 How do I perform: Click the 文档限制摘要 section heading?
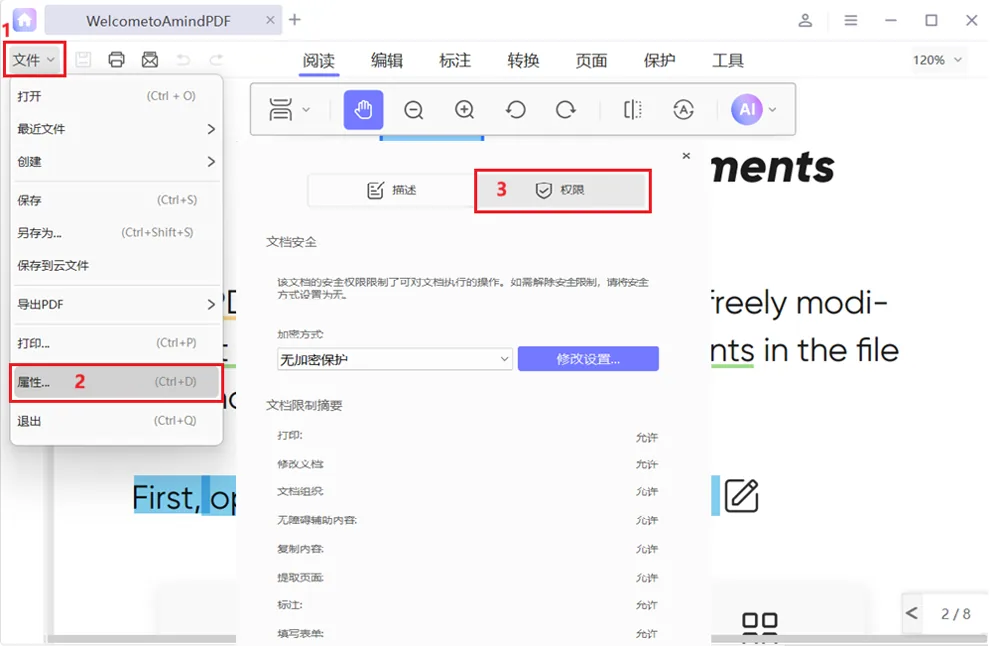point(304,406)
